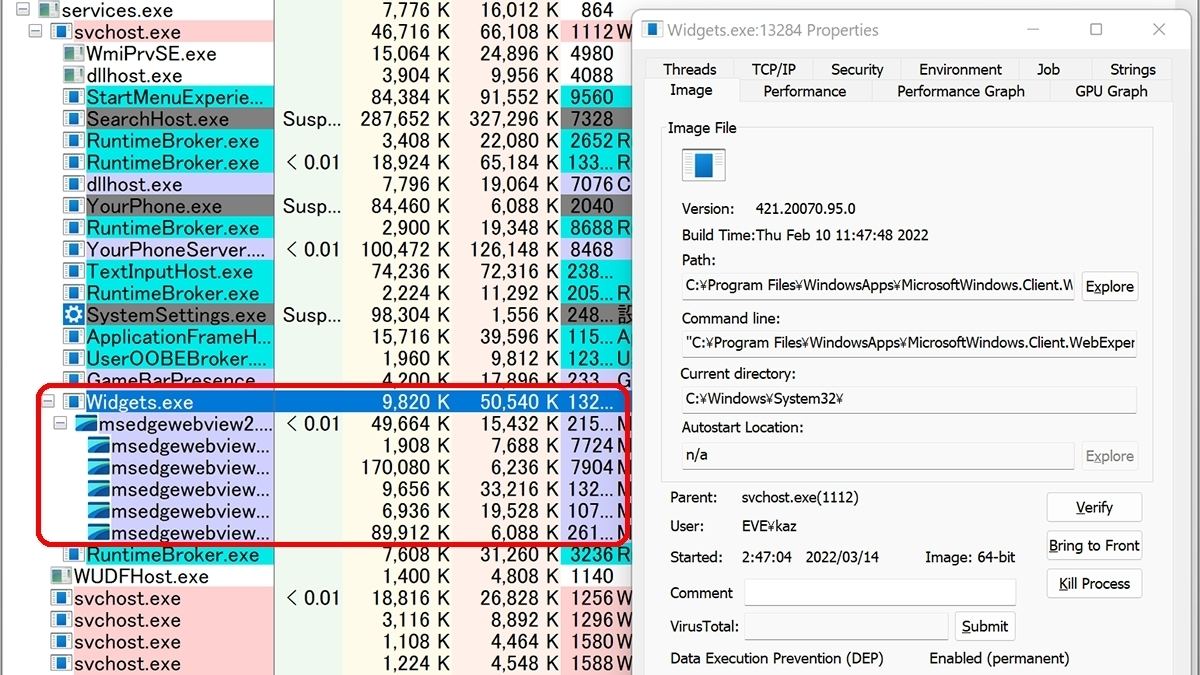The width and height of the screenshot is (1200, 675).
Task: Click icon of RuntimeBroker.exe with 3,408 K
Action: tap(73, 141)
